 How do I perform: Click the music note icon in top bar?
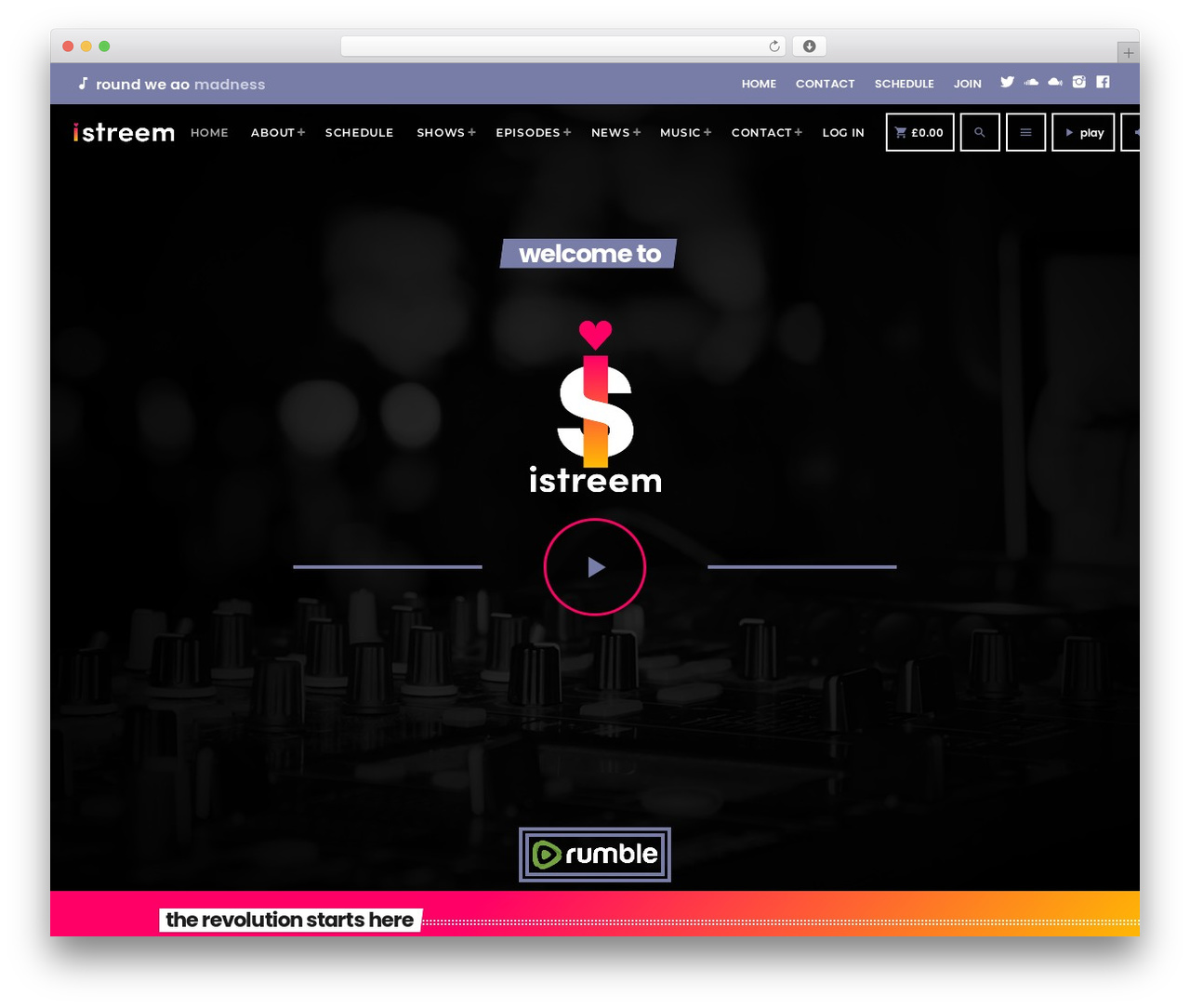83,83
